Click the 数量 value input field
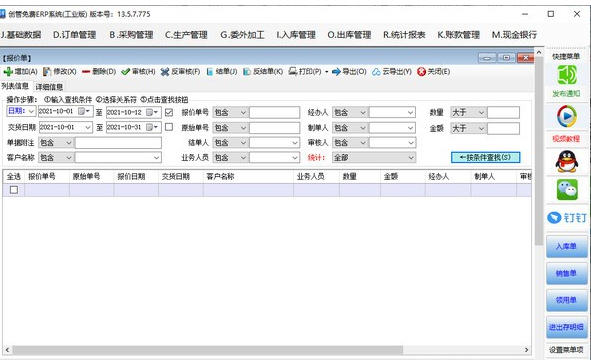 503,112
